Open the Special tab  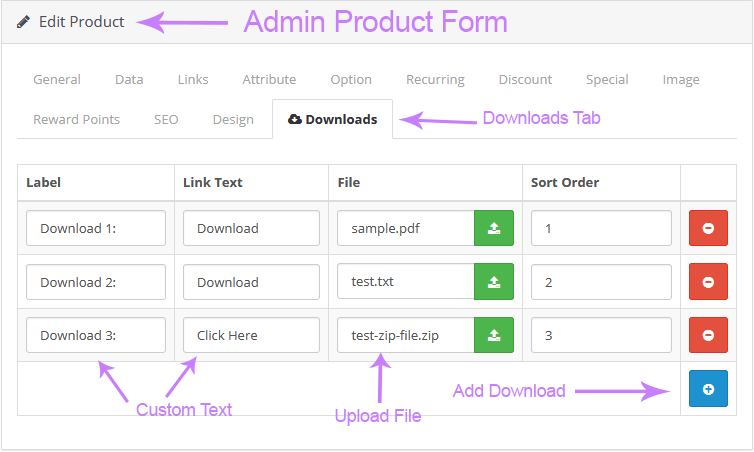point(607,79)
